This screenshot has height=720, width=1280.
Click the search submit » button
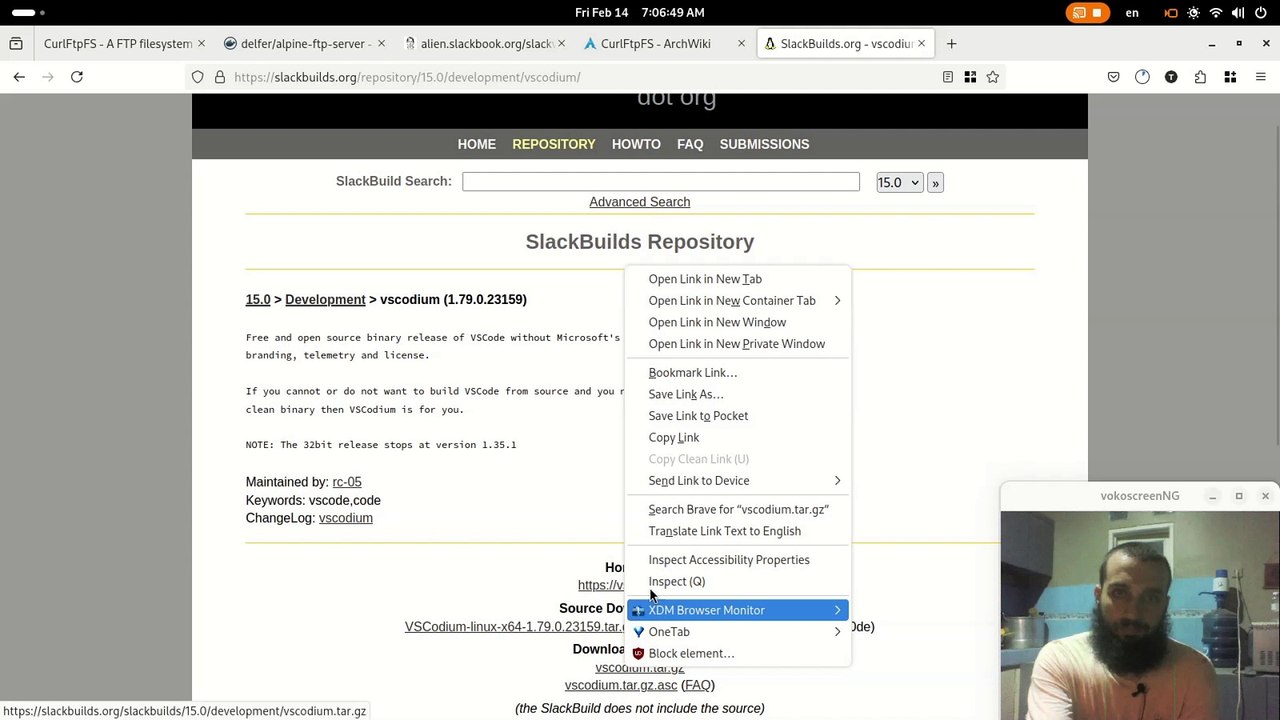click(935, 183)
